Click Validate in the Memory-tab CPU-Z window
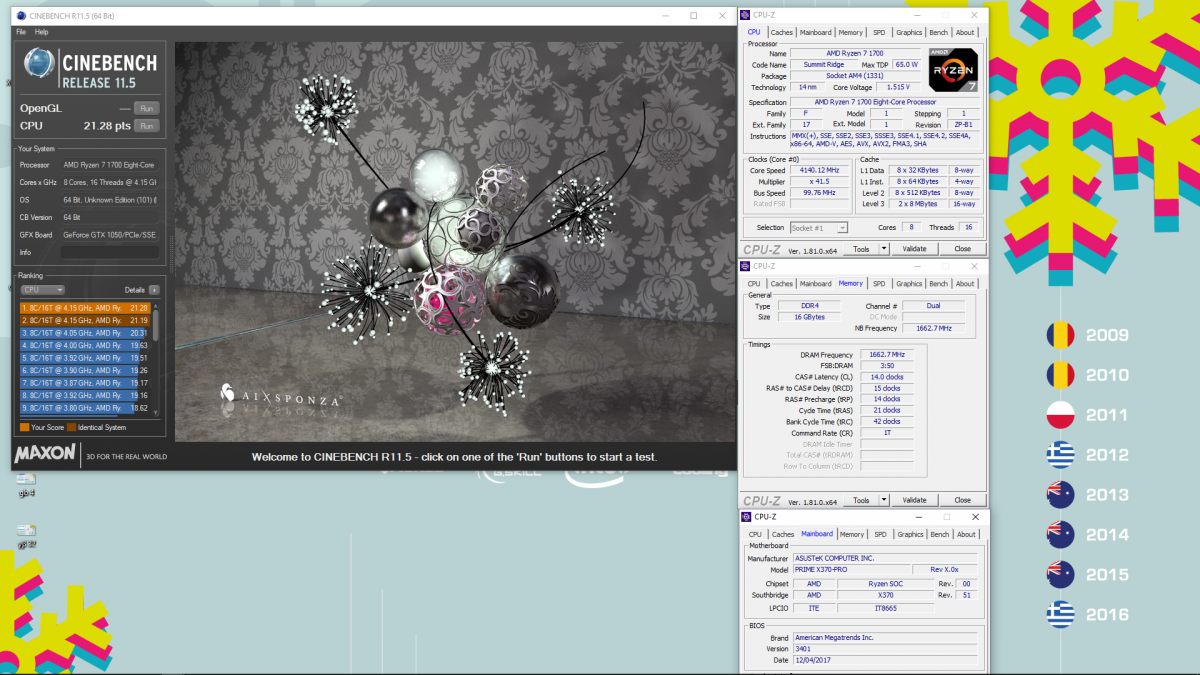The height and width of the screenshot is (675, 1200). [x=914, y=500]
